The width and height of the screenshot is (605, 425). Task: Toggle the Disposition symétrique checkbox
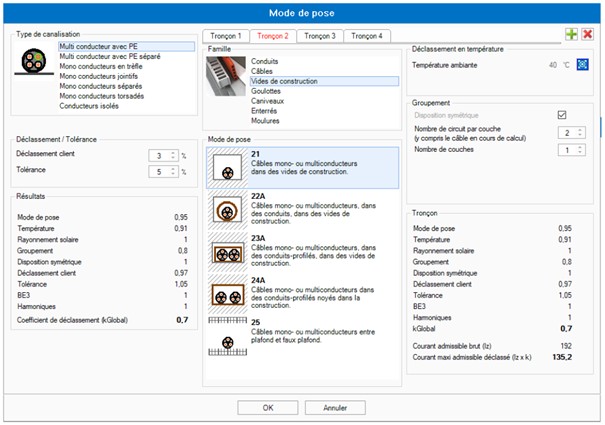point(562,115)
